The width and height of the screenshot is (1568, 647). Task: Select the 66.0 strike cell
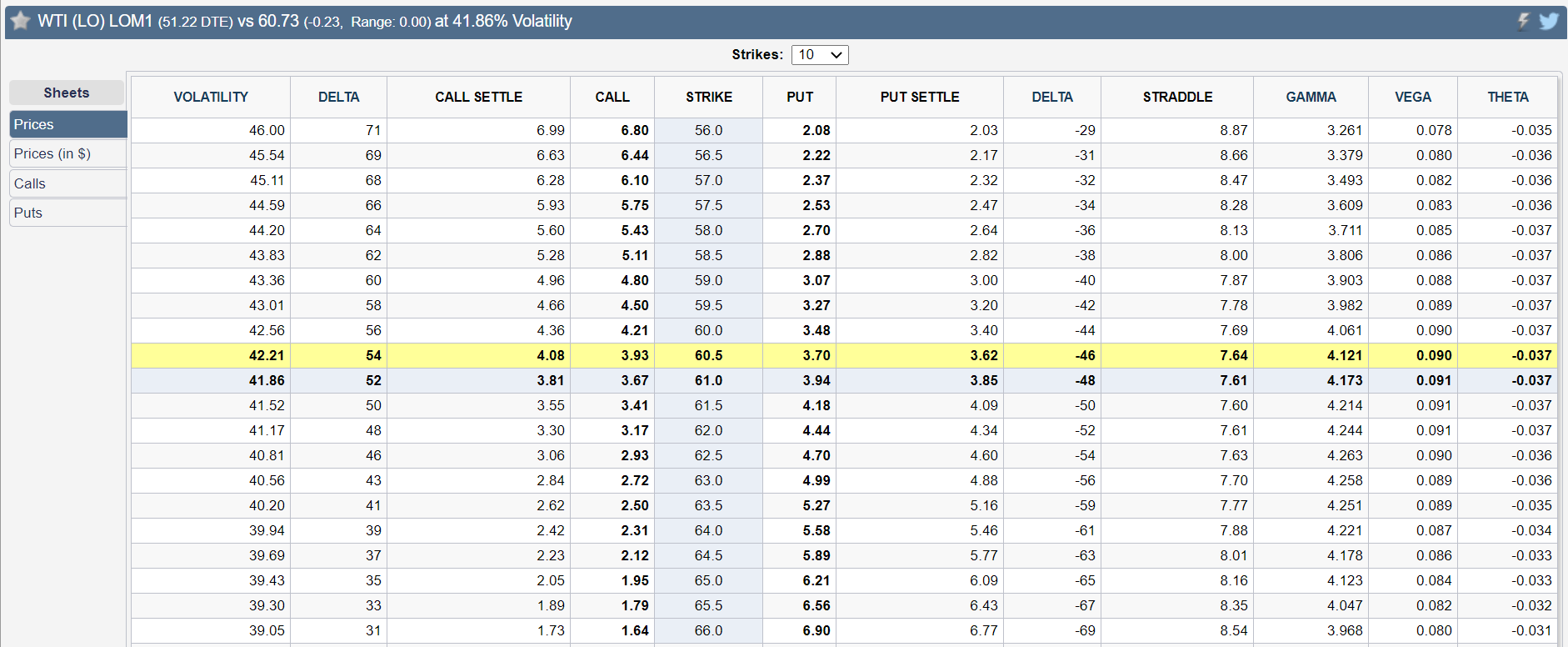(709, 630)
